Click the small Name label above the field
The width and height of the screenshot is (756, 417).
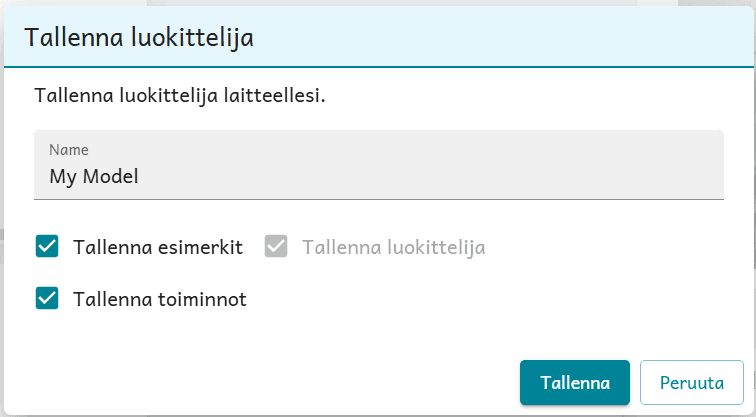point(69,150)
